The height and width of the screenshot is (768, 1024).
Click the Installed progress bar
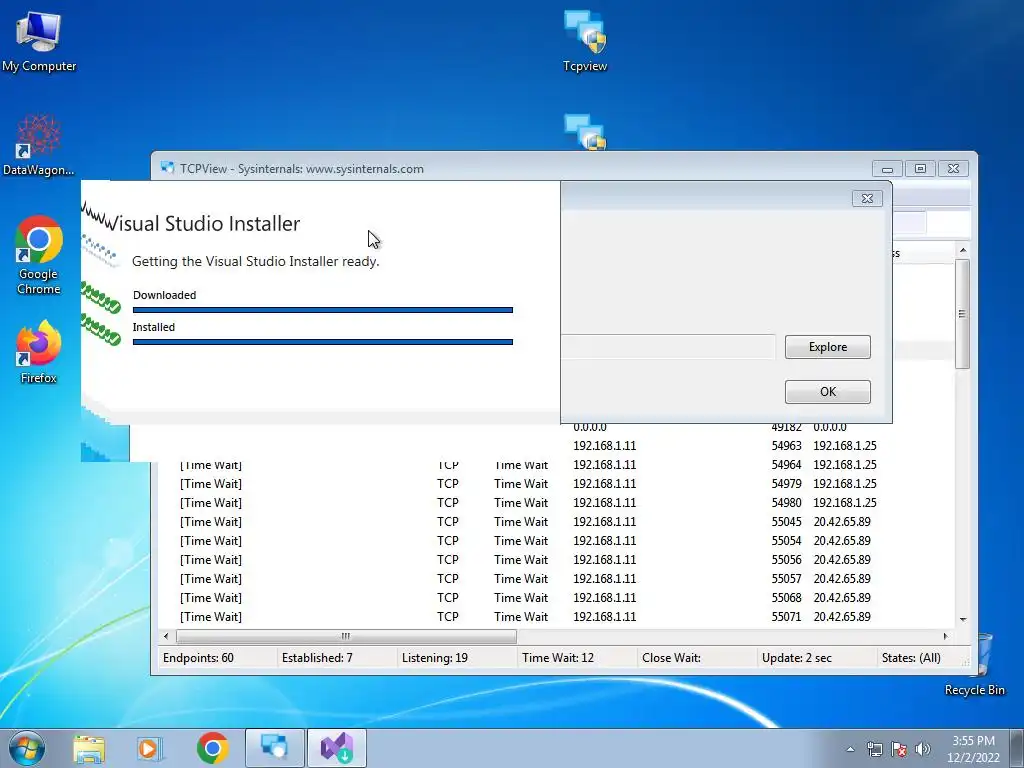click(323, 342)
